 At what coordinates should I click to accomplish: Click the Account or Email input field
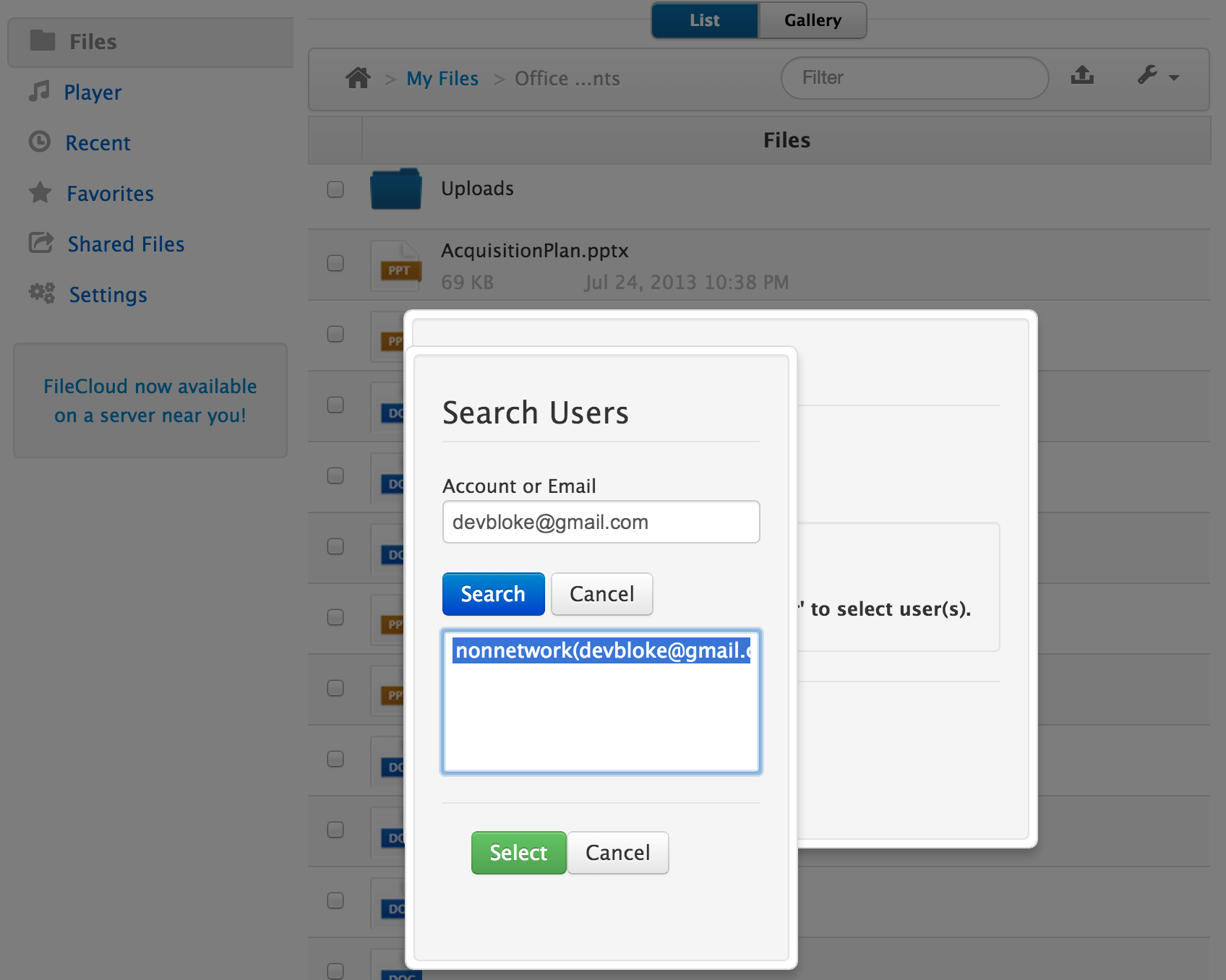601,522
